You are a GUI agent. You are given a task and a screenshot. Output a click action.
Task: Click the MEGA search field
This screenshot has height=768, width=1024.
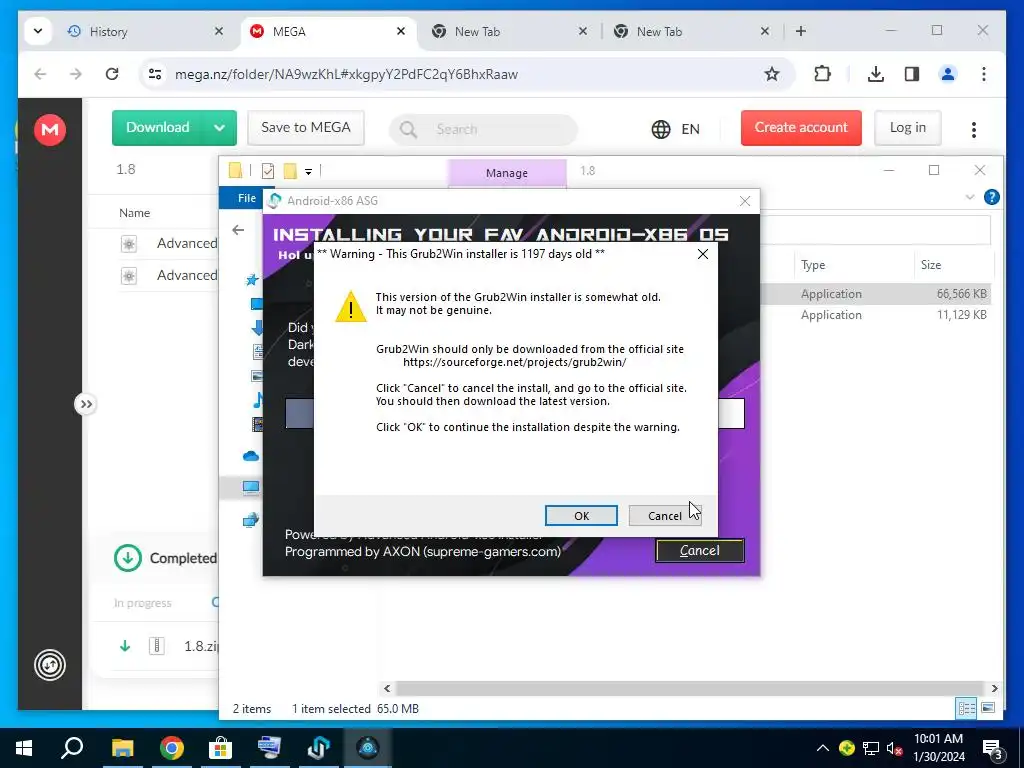(483, 129)
